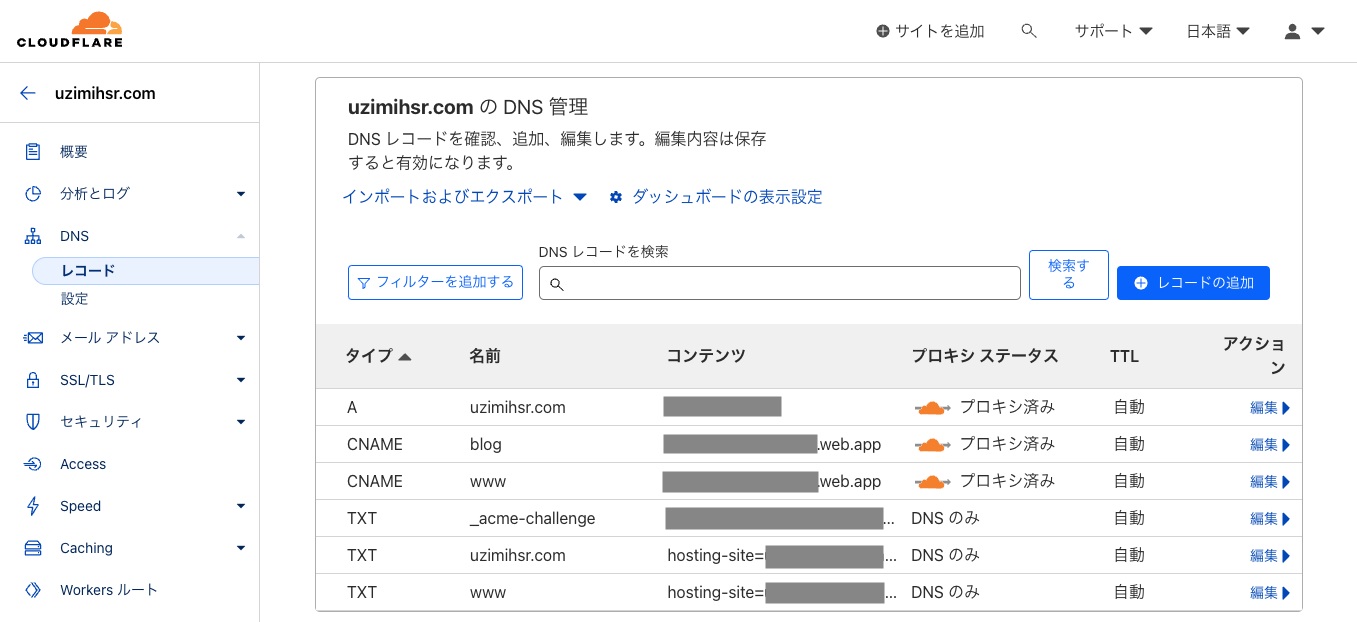1357x622 pixels.
Task: Click 編集 for blog CNAME record
Action: [1270, 445]
